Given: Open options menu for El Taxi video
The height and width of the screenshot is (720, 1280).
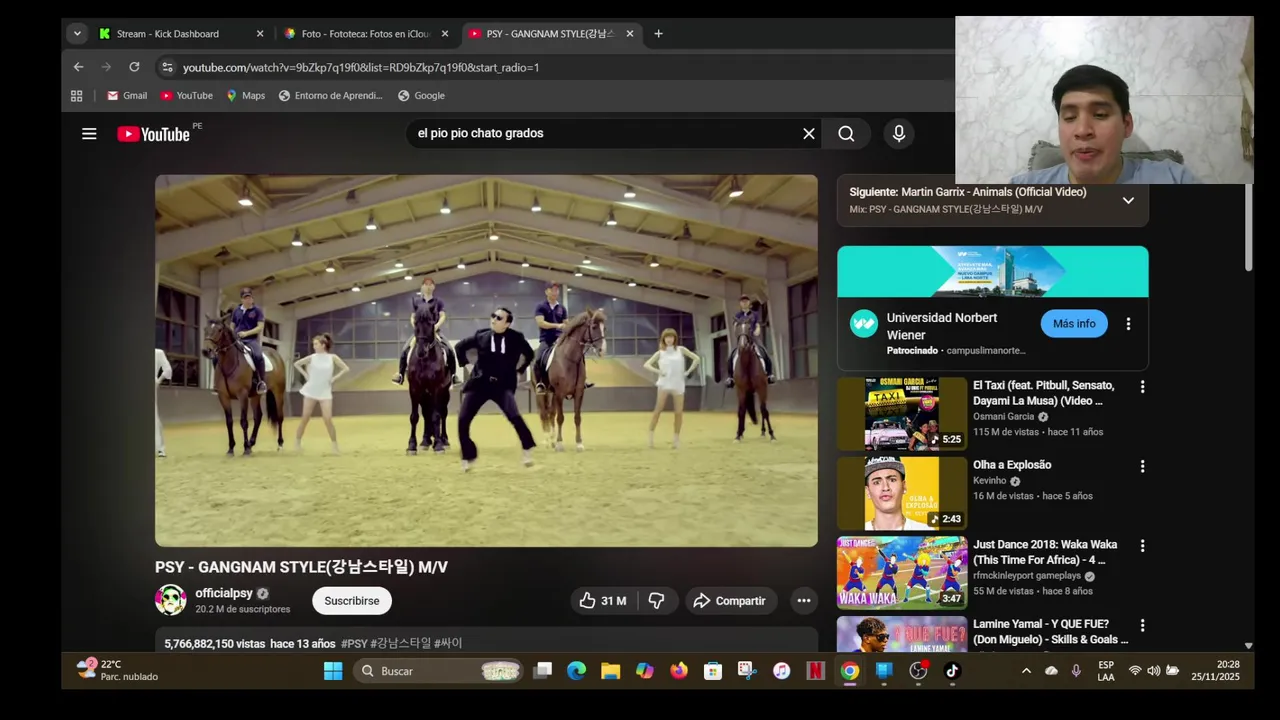Looking at the screenshot, I should coord(1142,386).
